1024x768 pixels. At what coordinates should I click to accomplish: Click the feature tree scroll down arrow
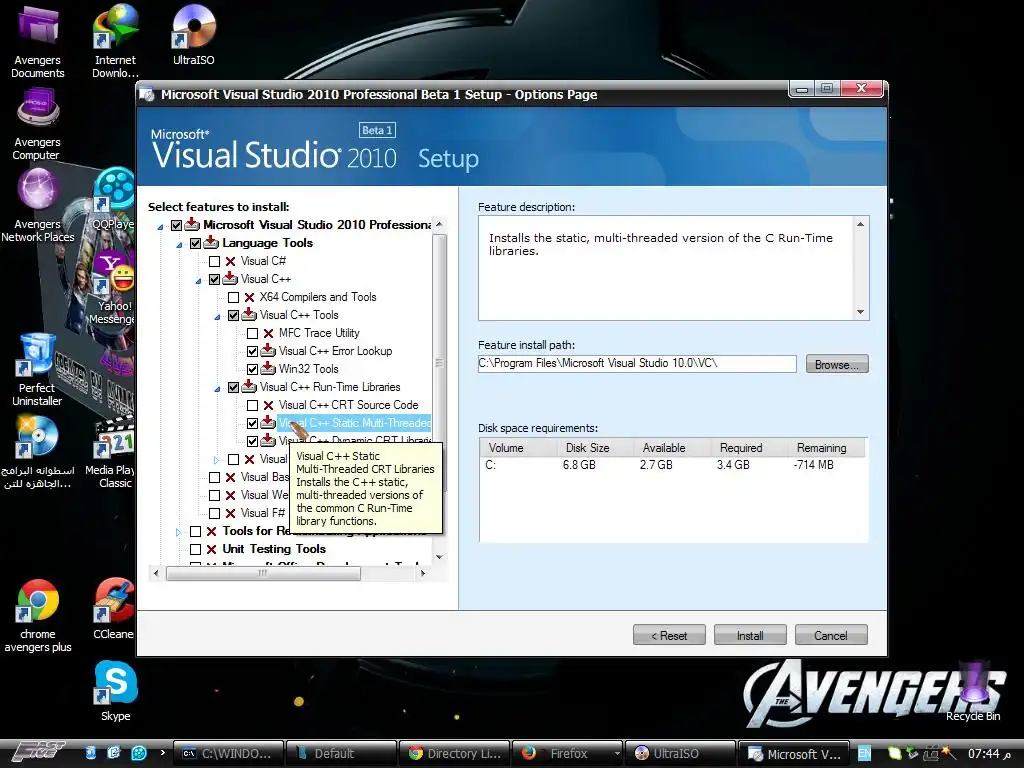pos(439,557)
